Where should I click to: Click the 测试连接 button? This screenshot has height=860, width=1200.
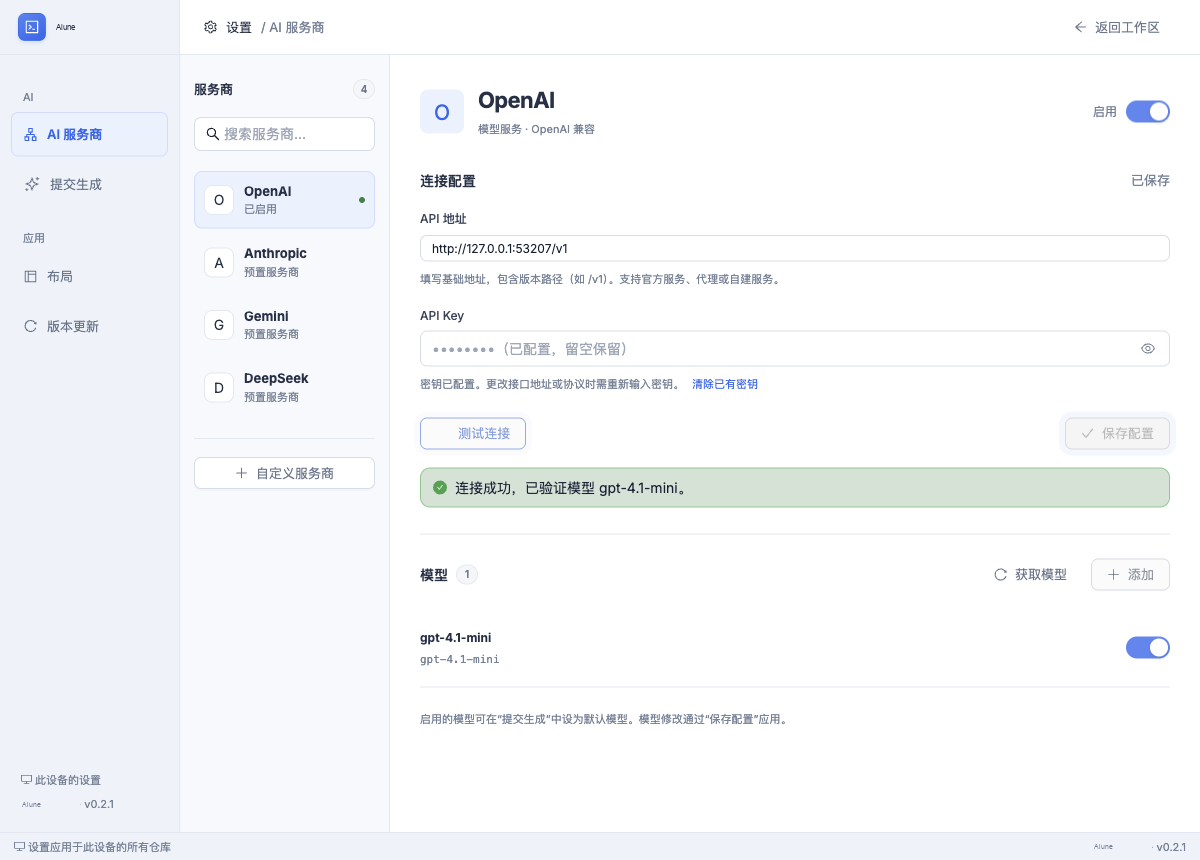[473, 433]
